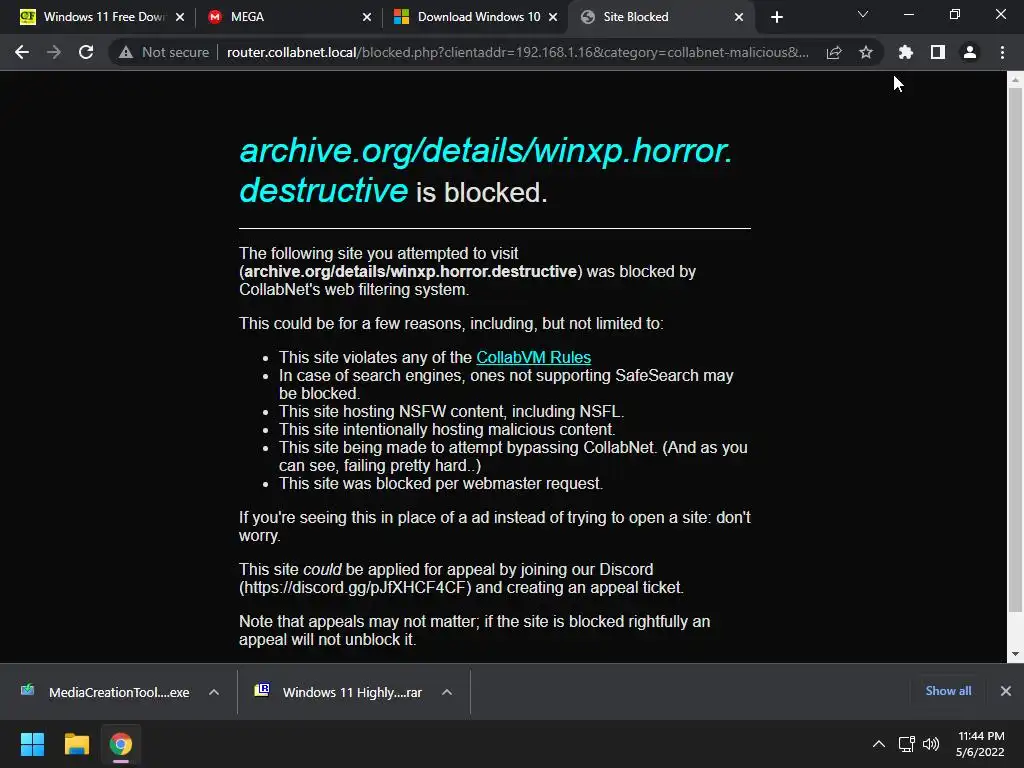Image resolution: width=1024 pixels, height=768 pixels.
Task: Open File Explorer from taskbar
Action: (x=76, y=744)
